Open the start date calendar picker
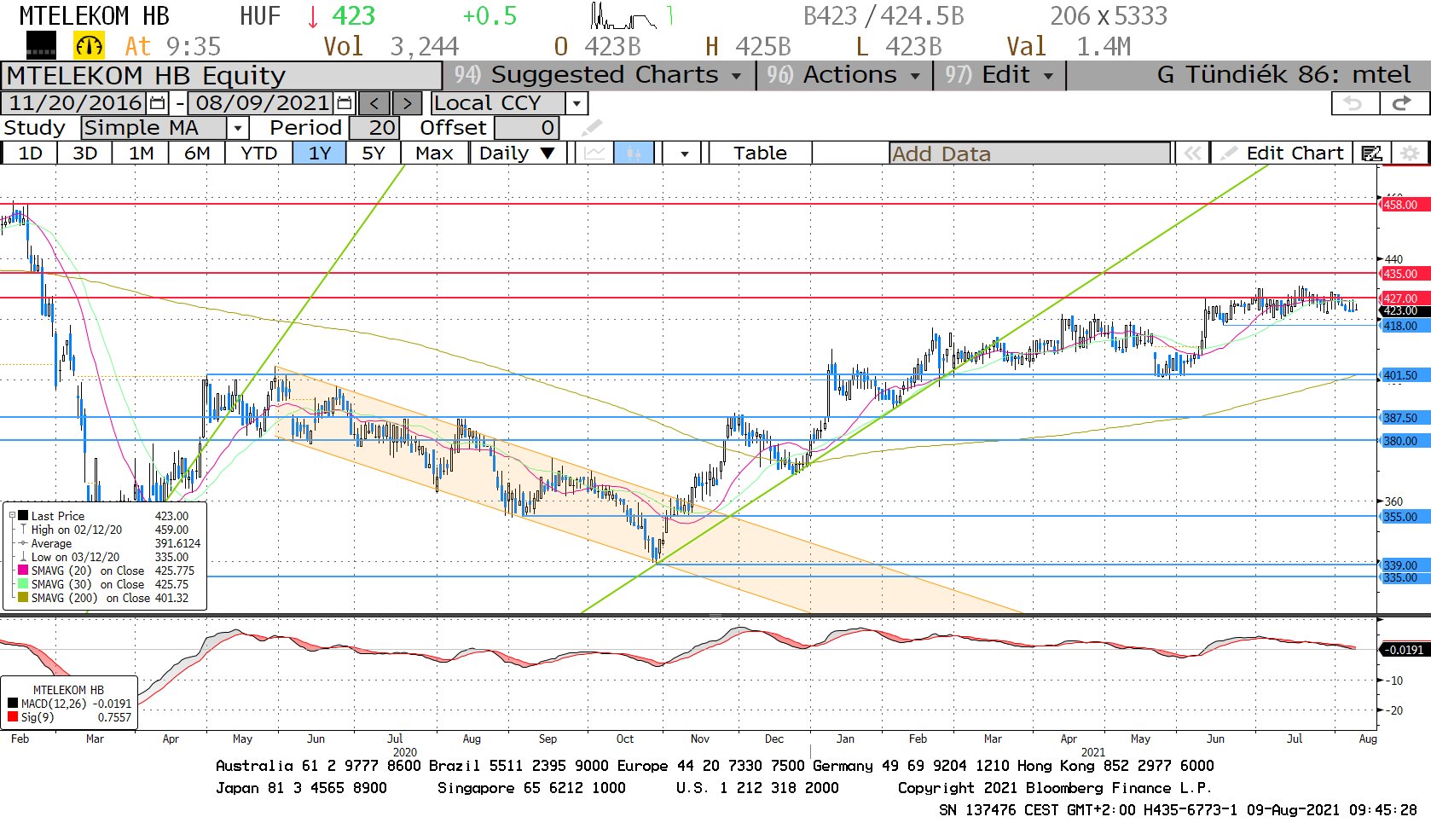Screen dimensions: 1431x840 [x=157, y=103]
